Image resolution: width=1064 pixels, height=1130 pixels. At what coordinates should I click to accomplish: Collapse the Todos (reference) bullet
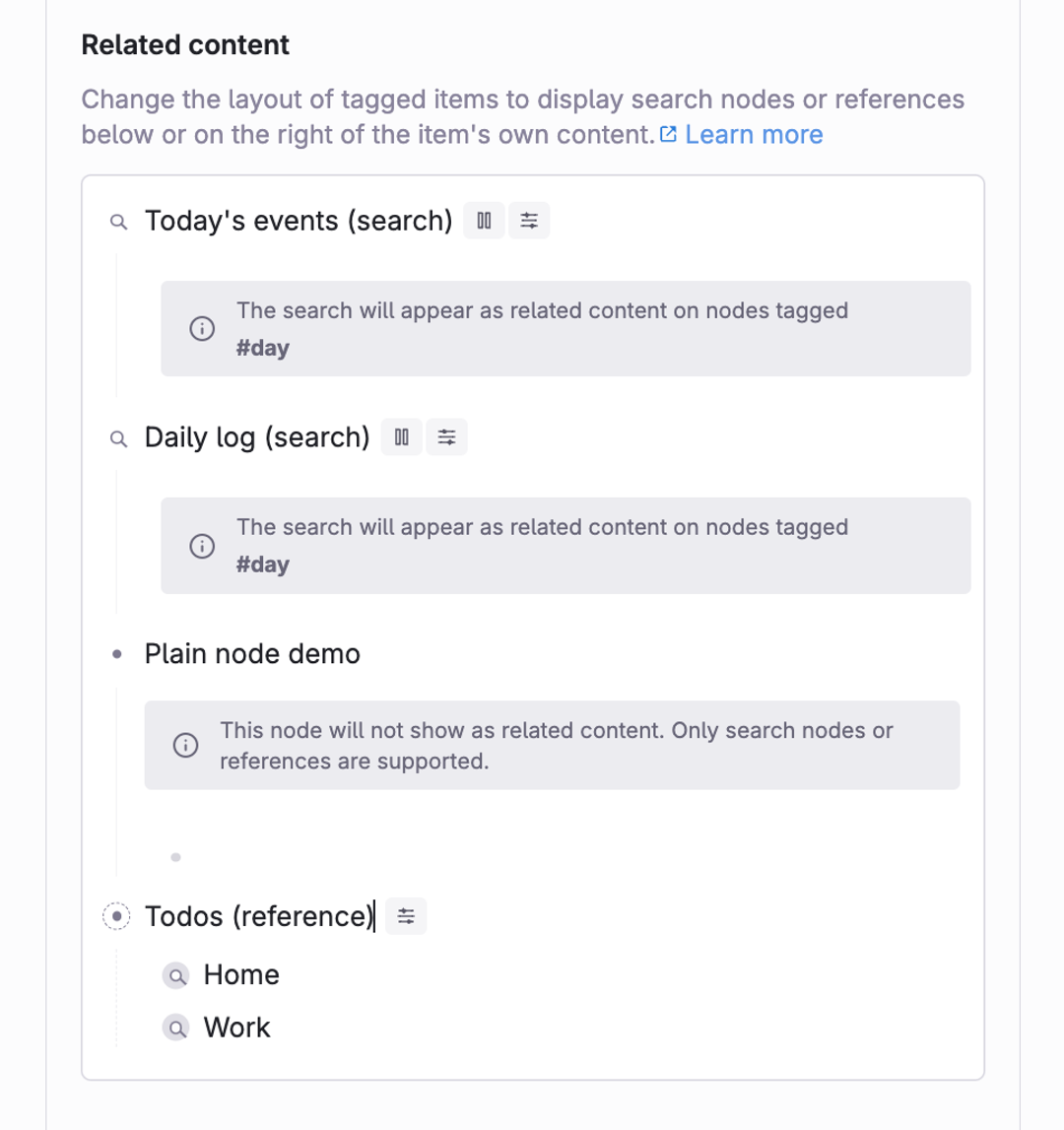pyautogui.click(x=117, y=916)
